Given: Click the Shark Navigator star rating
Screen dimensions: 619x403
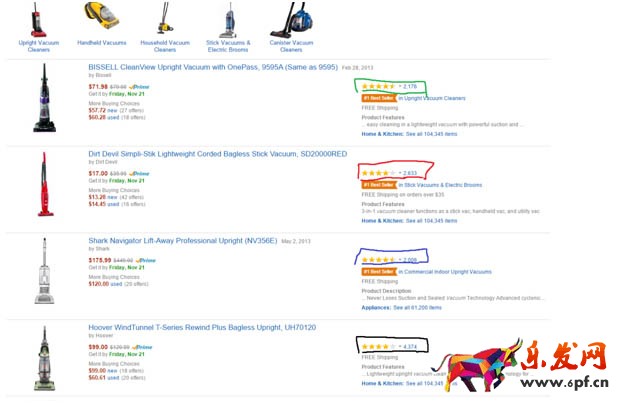Looking at the screenshot, I should point(377,260).
